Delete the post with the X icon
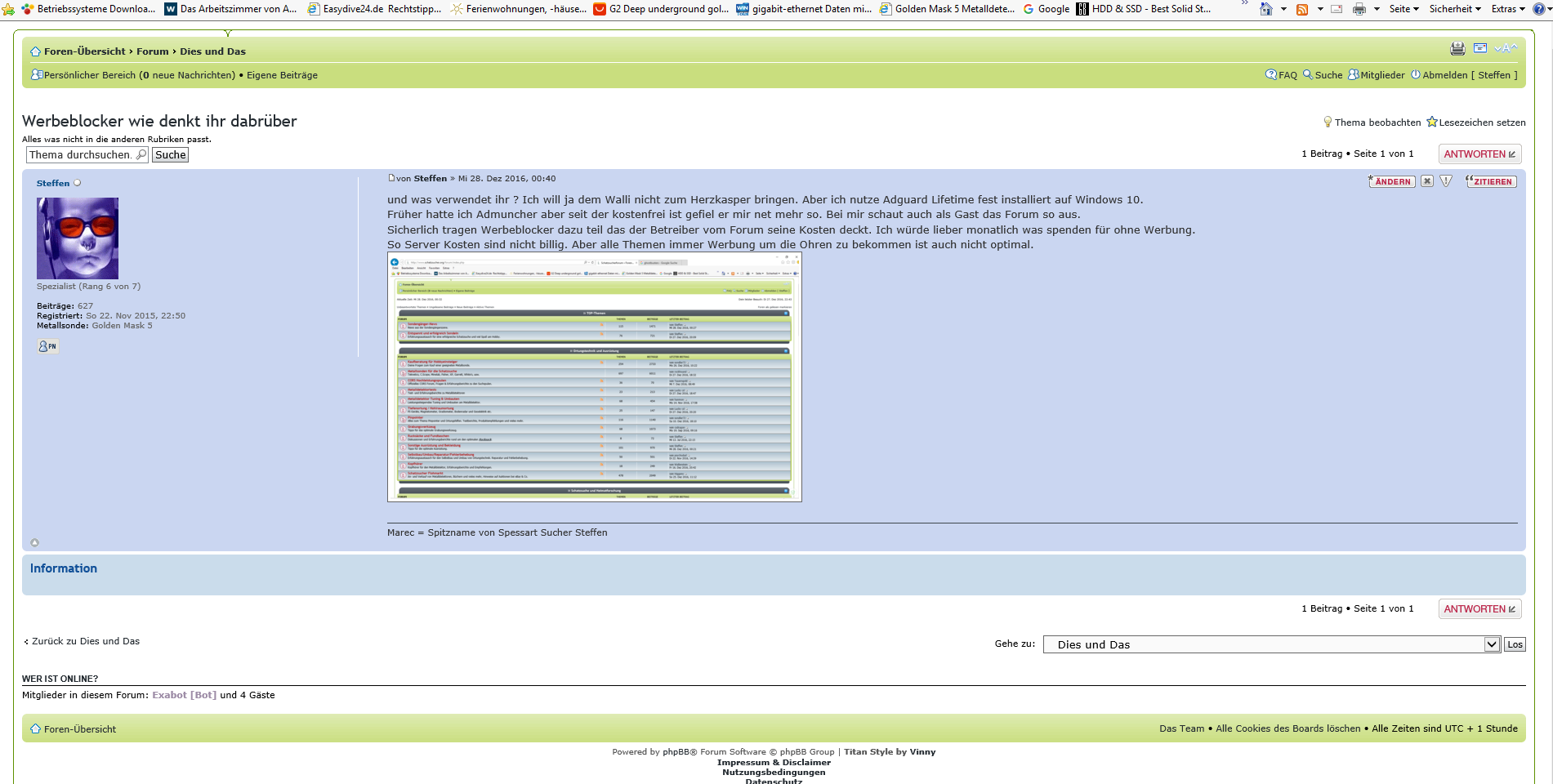1553x784 pixels. pyautogui.click(x=1427, y=181)
